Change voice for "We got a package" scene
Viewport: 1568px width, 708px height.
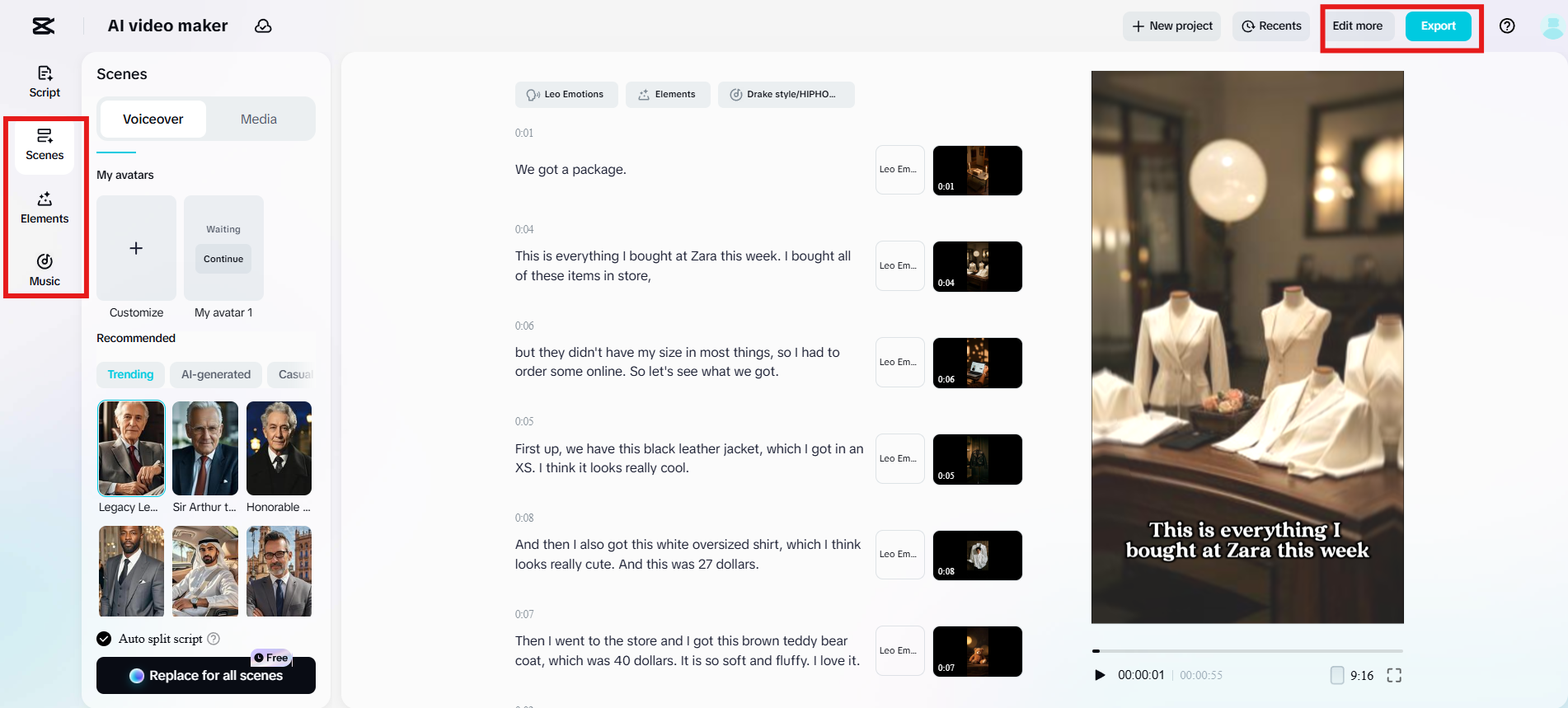pyautogui.click(x=900, y=170)
